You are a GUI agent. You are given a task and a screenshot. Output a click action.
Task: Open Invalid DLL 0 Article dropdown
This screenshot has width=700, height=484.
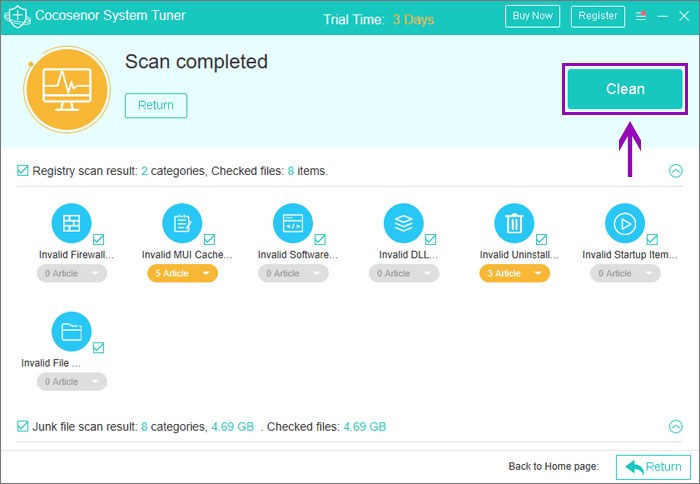click(404, 273)
